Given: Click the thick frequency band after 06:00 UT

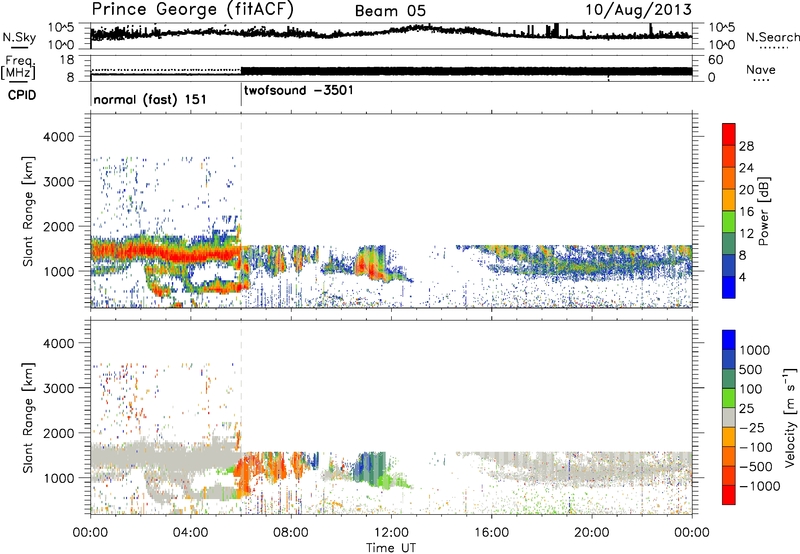Looking at the screenshot, I should click(466, 71).
